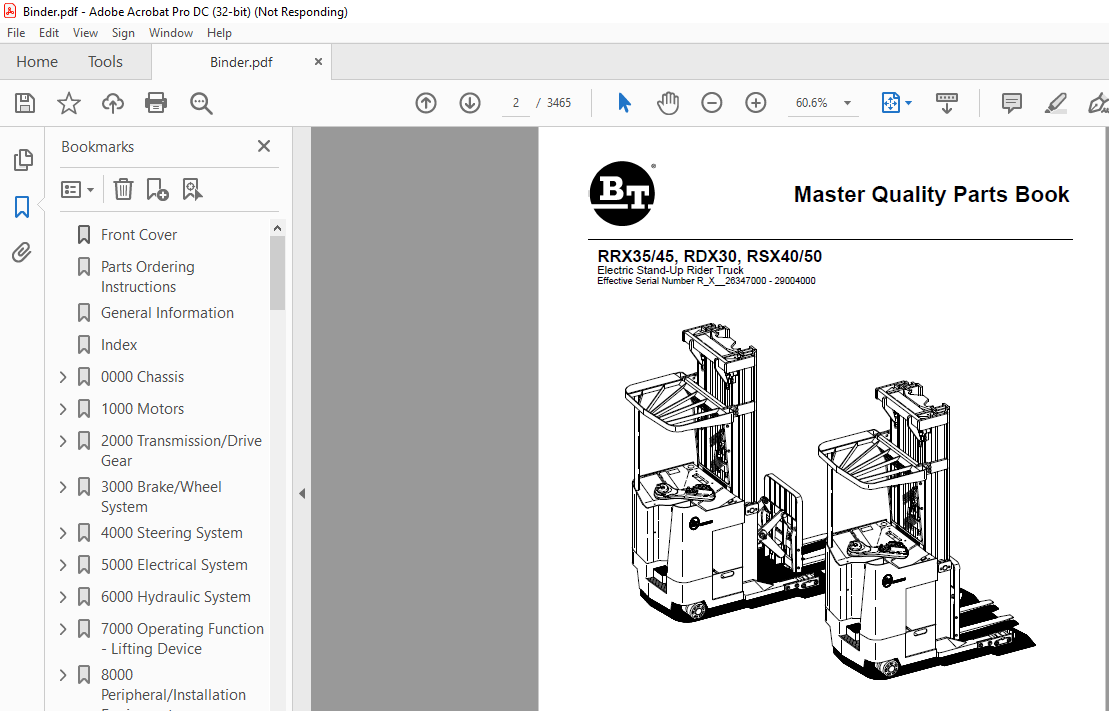Image resolution: width=1109 pixels, height=711 pixels.
Task: Click the upload to cloud icon
Action: (112, 103)
